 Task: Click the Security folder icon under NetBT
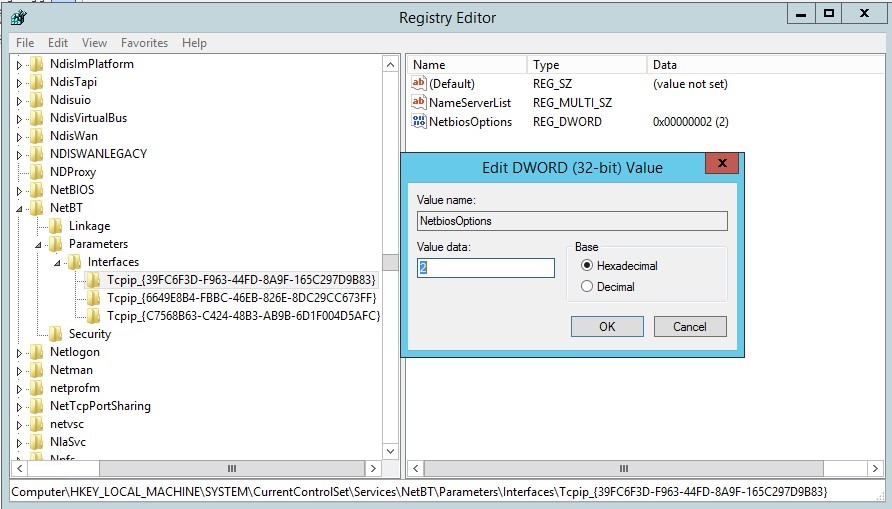tap(56, 334)
